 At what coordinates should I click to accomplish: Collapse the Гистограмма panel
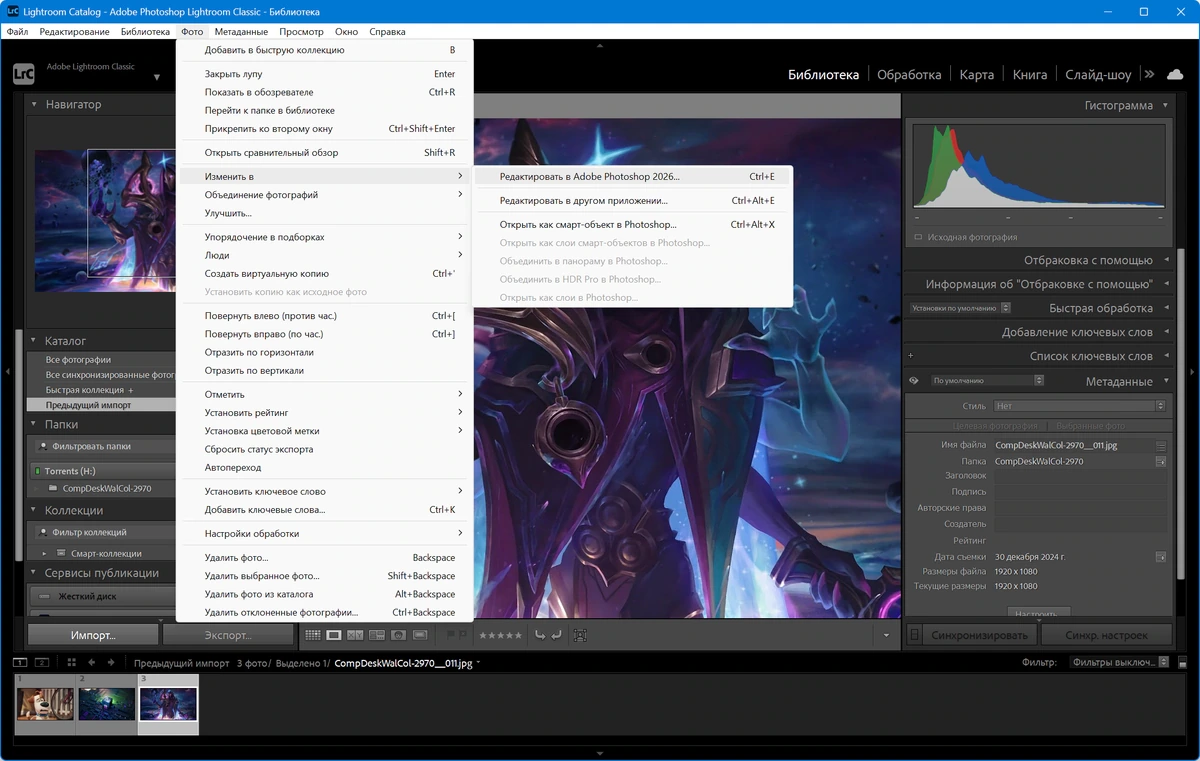(1164, 105)
